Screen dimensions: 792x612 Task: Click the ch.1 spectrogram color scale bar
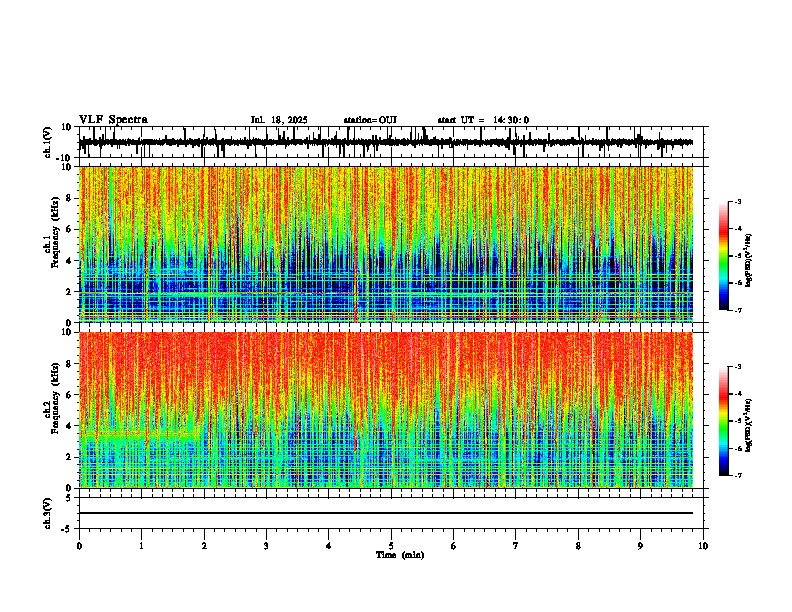[x=723, y=256]
